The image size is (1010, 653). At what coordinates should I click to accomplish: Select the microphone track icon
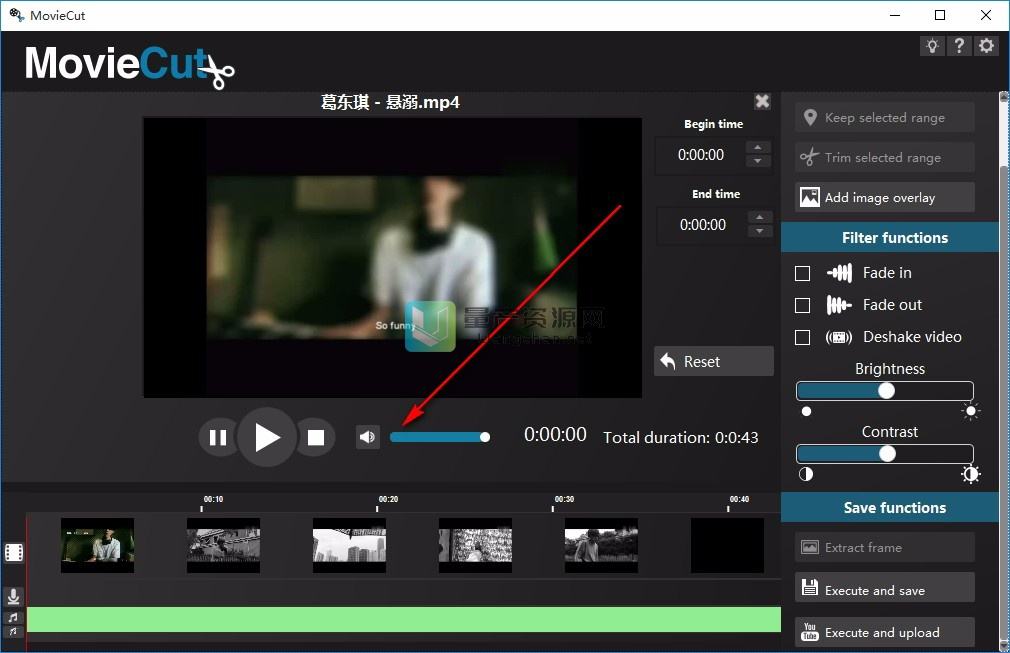(13, 596)
